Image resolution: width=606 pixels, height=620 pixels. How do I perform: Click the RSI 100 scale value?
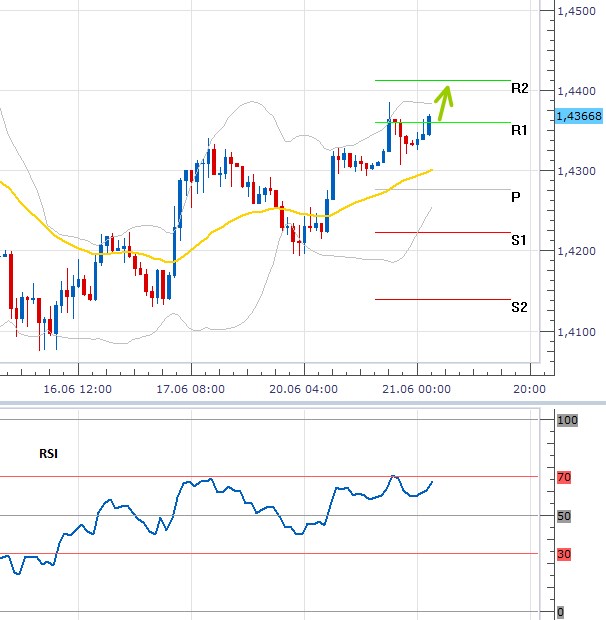pyautogui.click(x=568, y=420)
